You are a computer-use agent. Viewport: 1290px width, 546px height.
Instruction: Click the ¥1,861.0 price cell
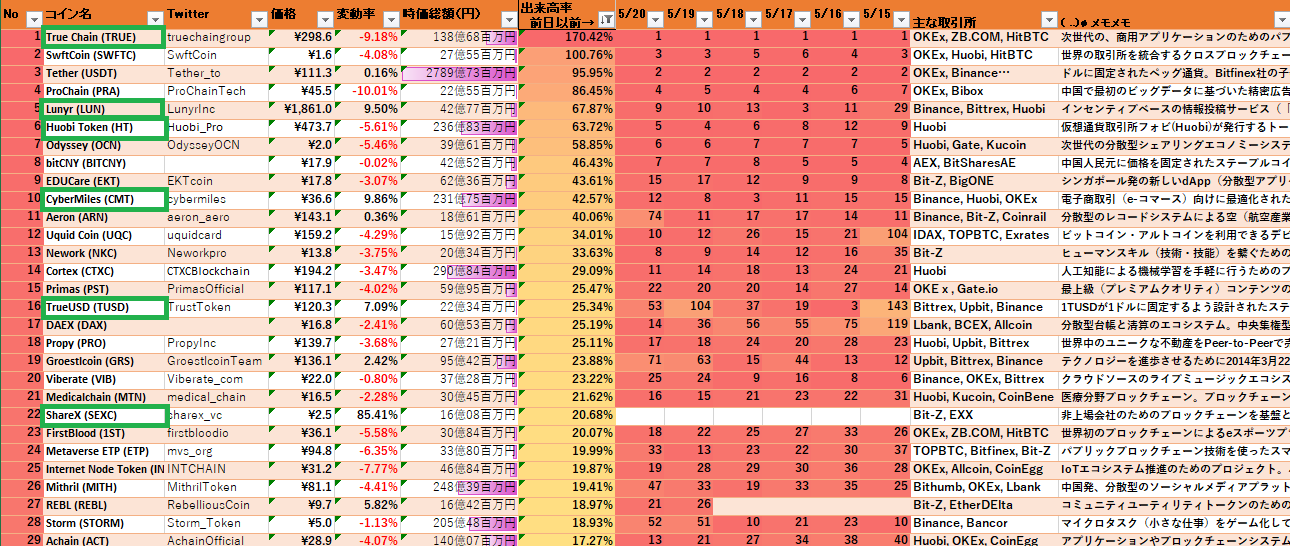(301, 109)
